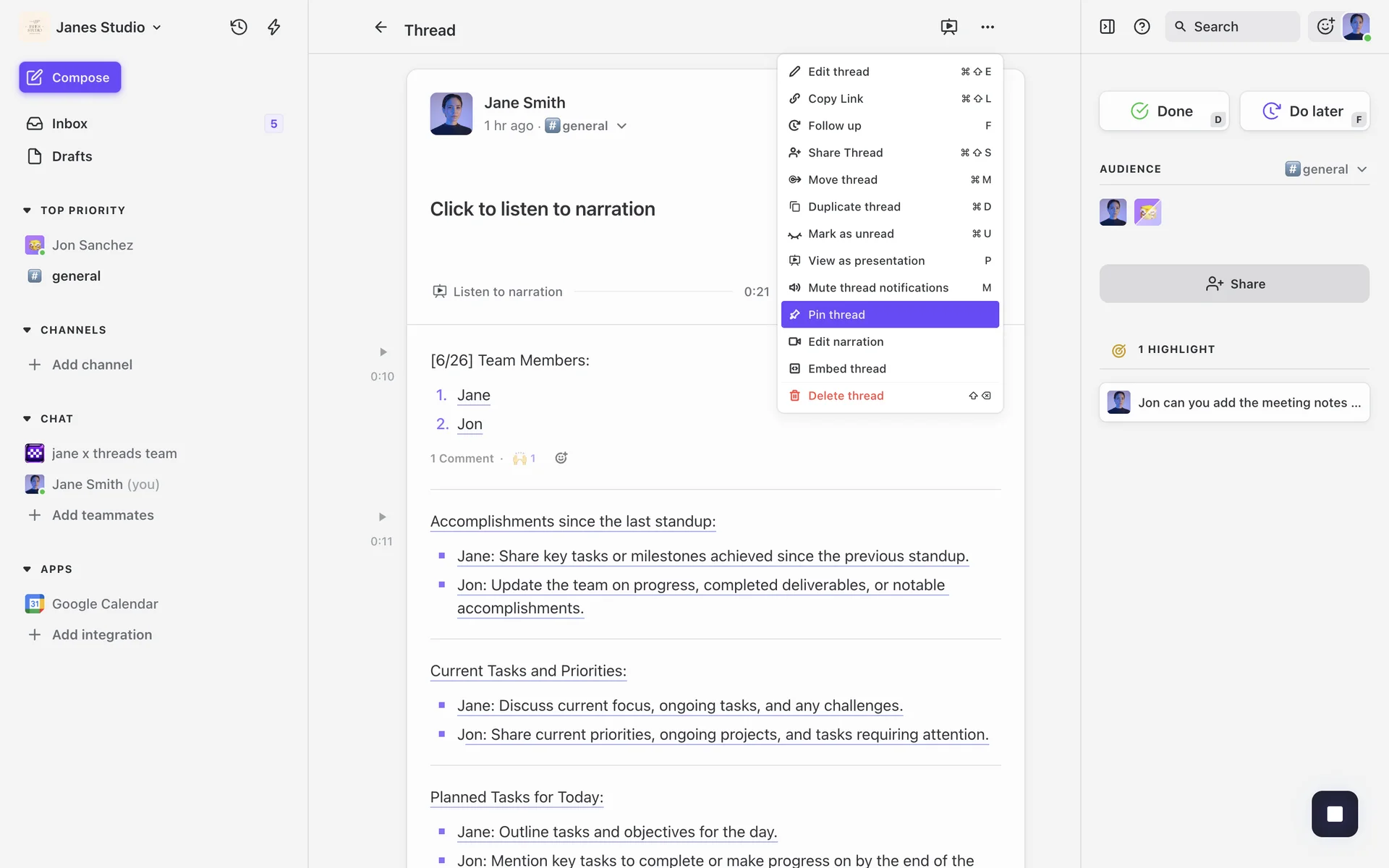Image resolution: width=1389 pixels, height=868 pixels.
Task: Click the Listen to narration progress bar
Action: click(653, 292)
